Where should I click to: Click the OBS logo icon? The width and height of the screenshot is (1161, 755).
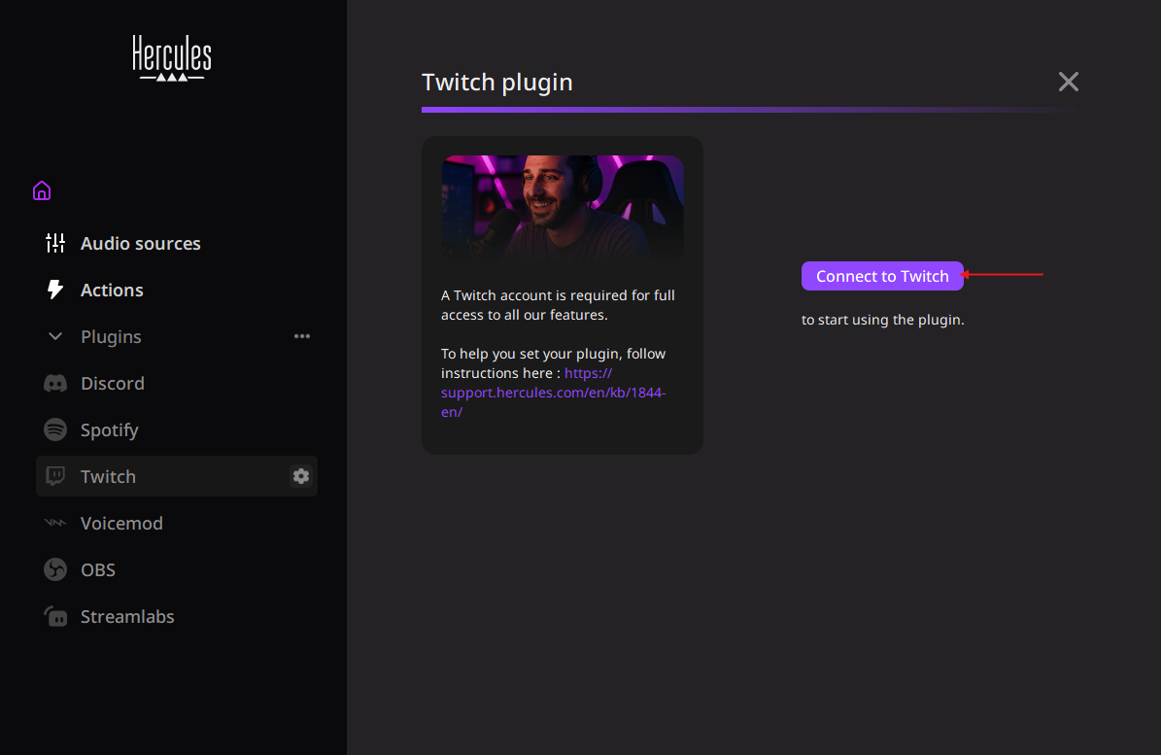[55, 570]
